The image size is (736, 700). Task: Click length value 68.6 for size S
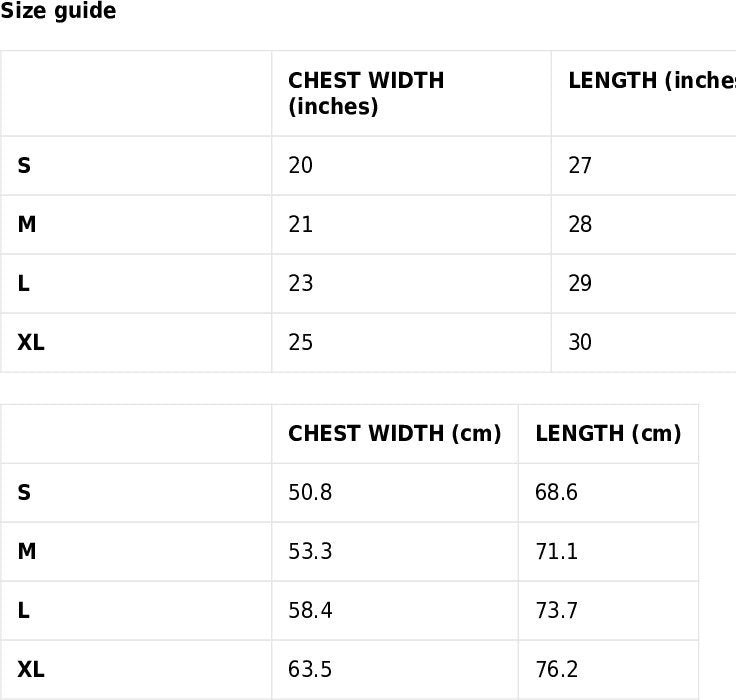point(557,493)
